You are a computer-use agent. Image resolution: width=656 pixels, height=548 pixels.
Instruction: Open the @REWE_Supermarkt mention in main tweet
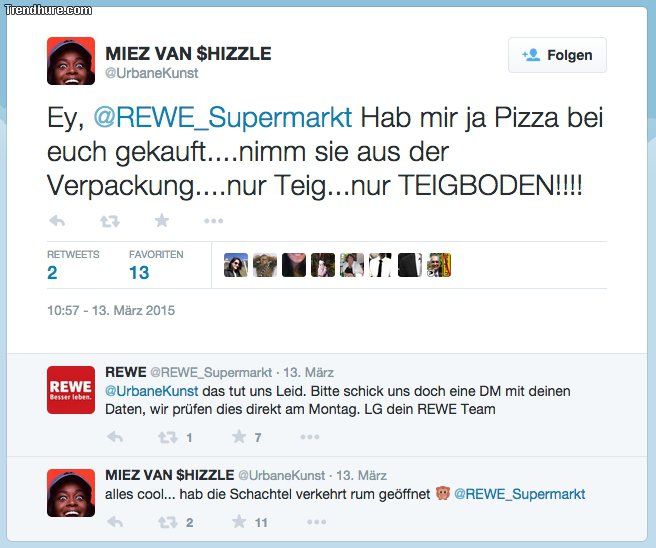click(x=223, y=118)
